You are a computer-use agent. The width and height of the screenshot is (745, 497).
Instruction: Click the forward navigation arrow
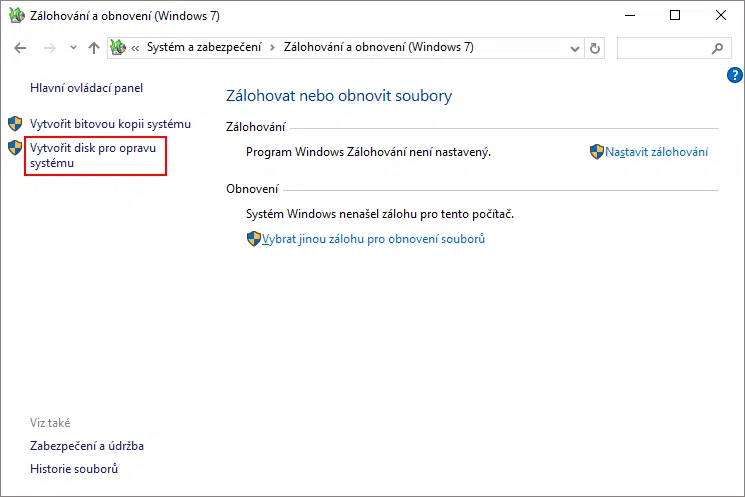(x=49, y=48)
